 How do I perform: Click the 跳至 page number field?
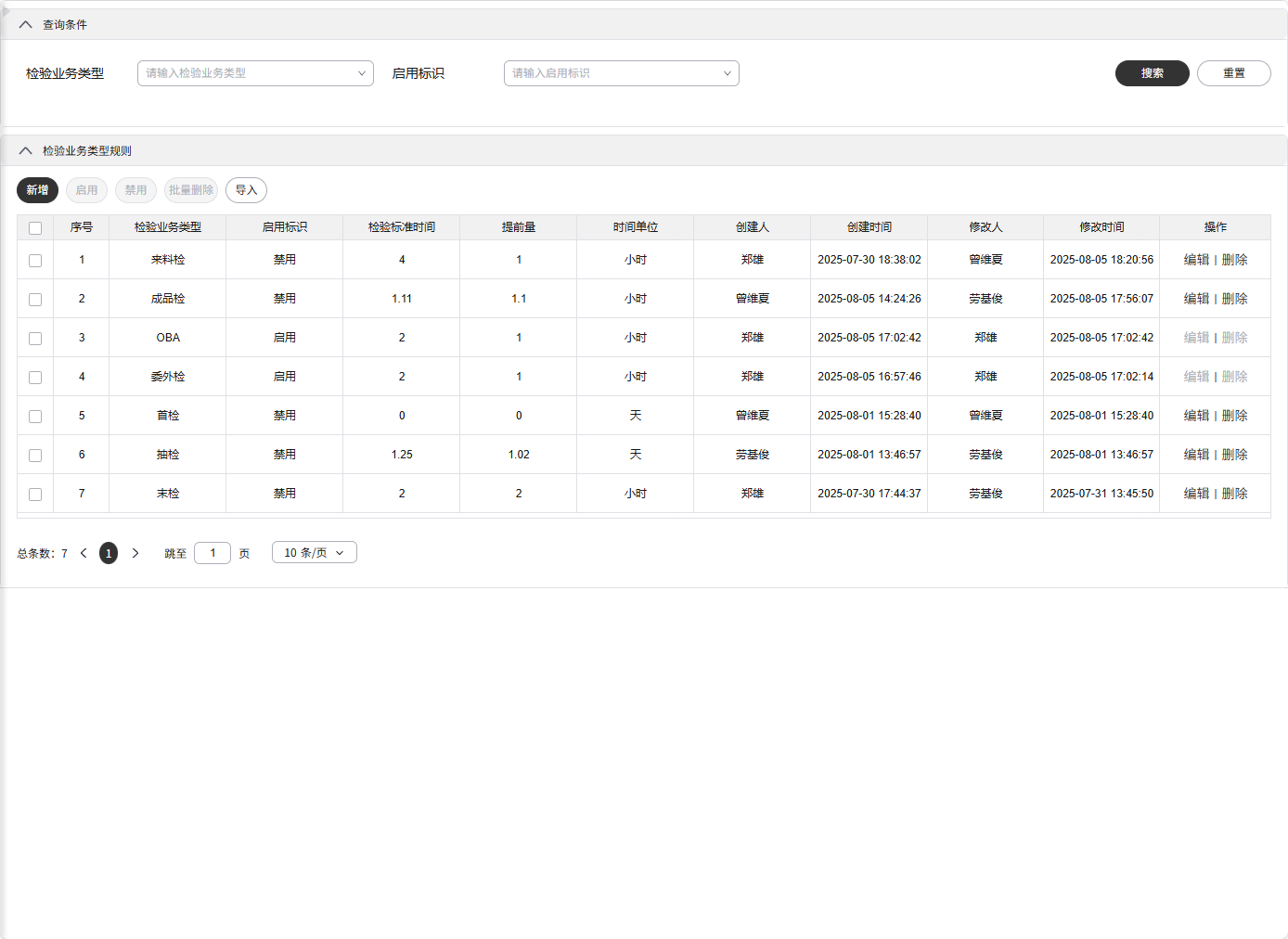pyautogui.click(x=213, y=553)
